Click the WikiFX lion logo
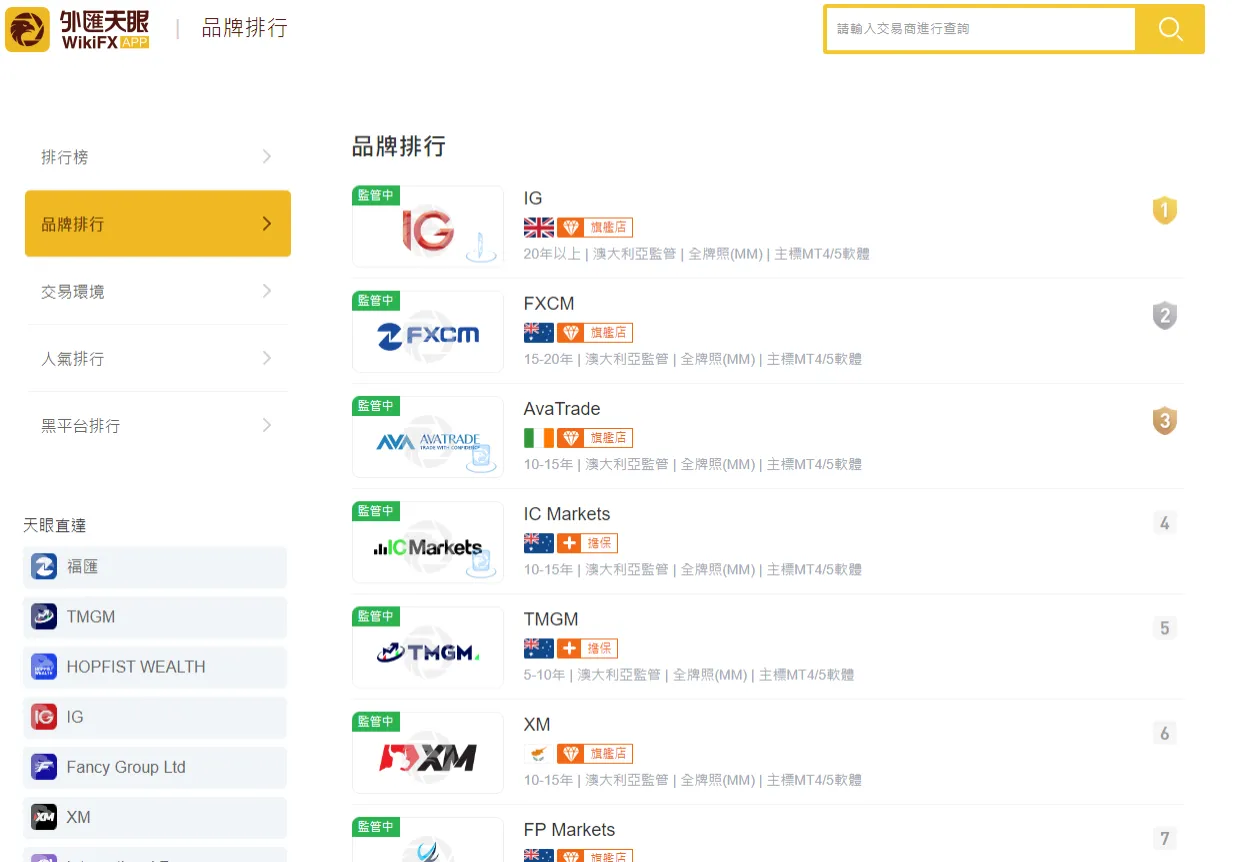Viewport: 1252px width, 862px height. [27, 30]
